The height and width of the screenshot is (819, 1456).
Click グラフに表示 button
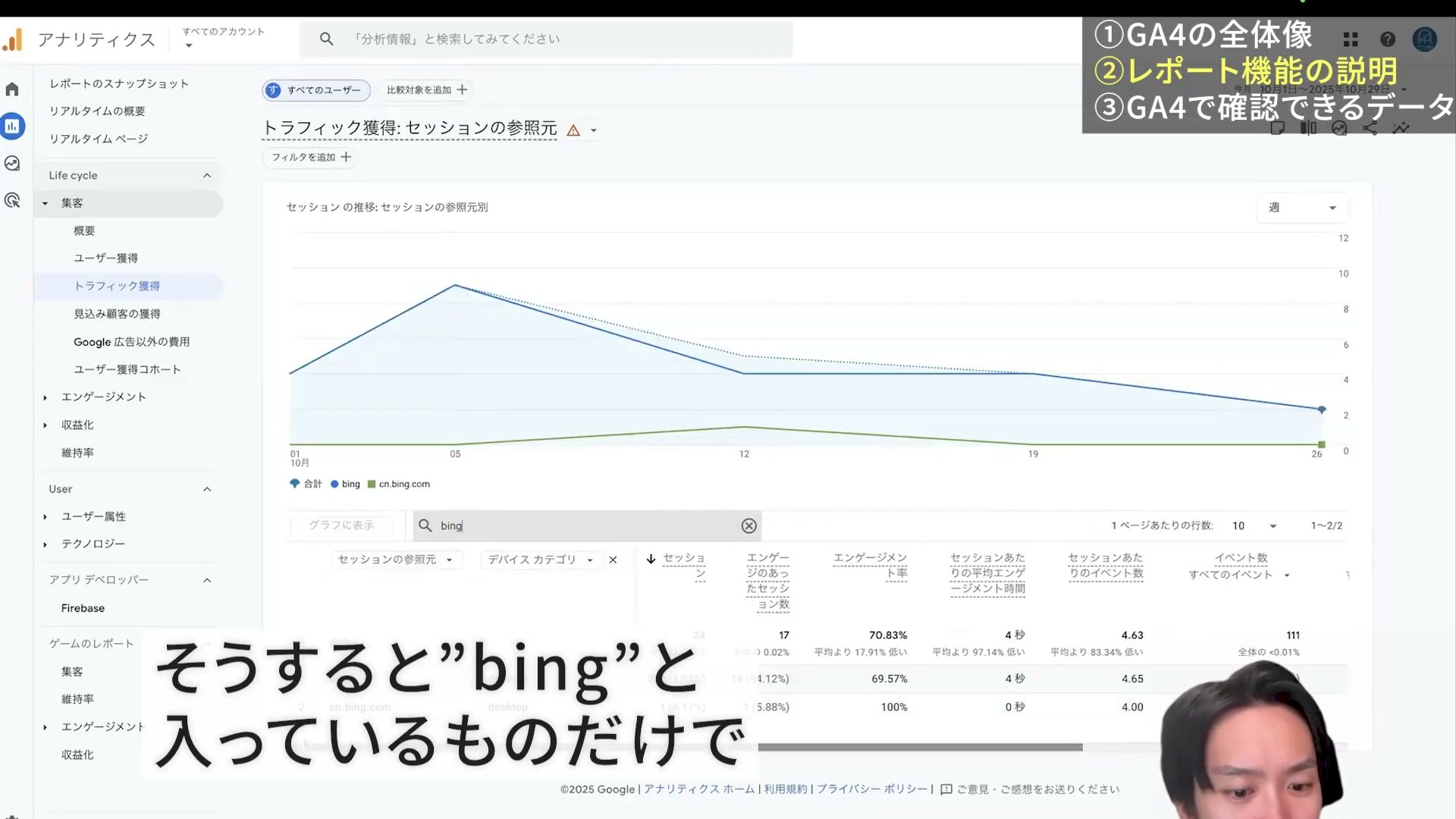341,526
